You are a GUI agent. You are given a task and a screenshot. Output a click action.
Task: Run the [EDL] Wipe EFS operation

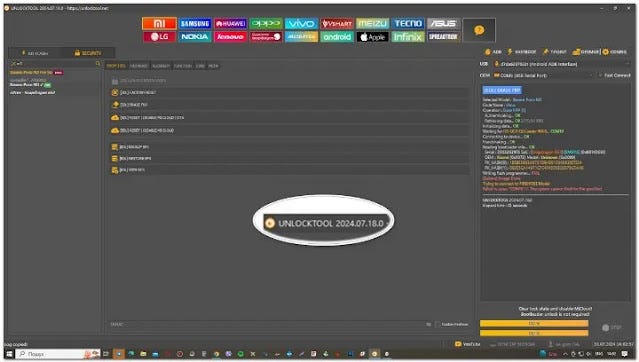click(290, 170)
